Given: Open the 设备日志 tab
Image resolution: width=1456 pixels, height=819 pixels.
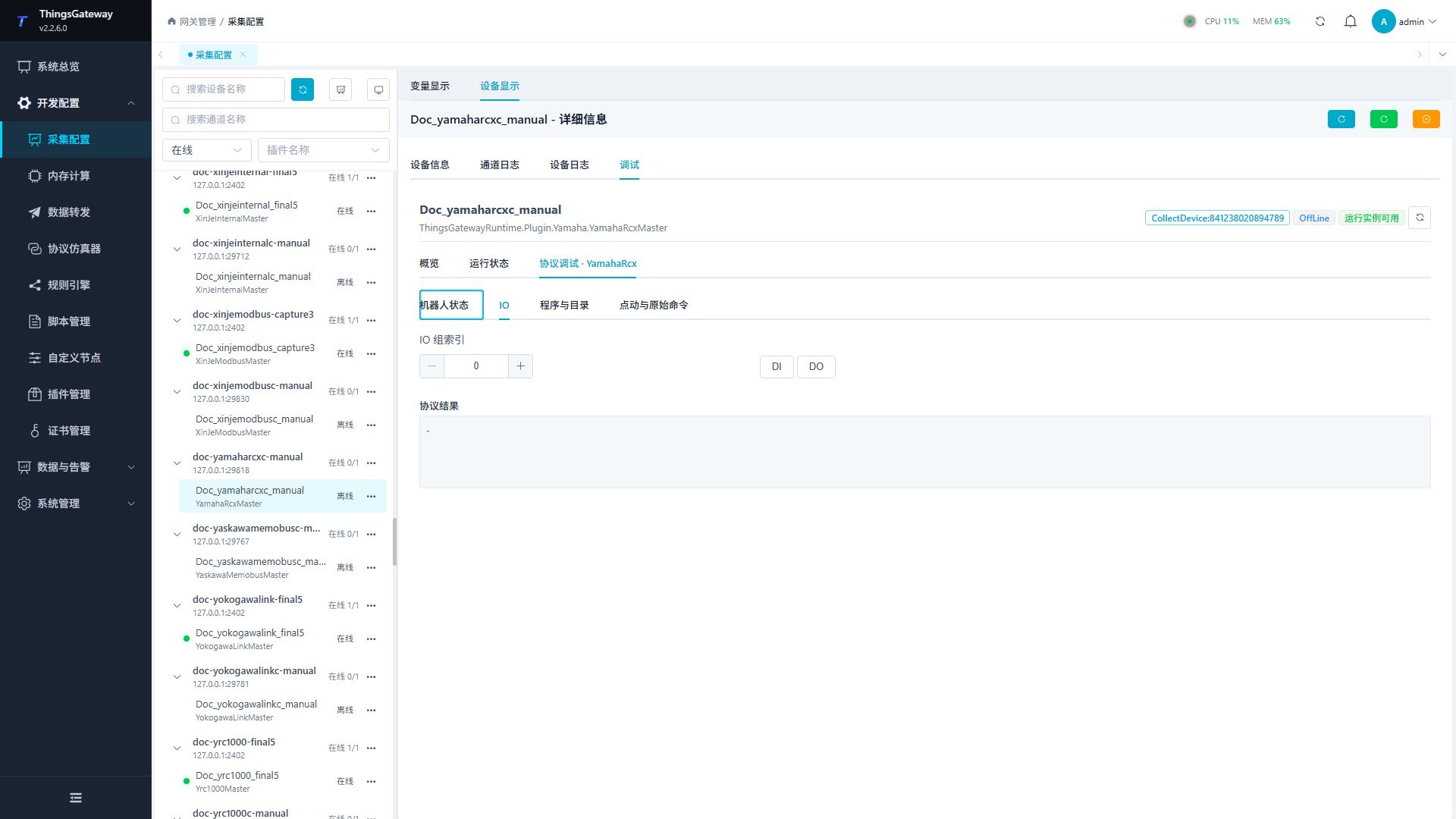Looking at the screenshot, I should point(570,165).
